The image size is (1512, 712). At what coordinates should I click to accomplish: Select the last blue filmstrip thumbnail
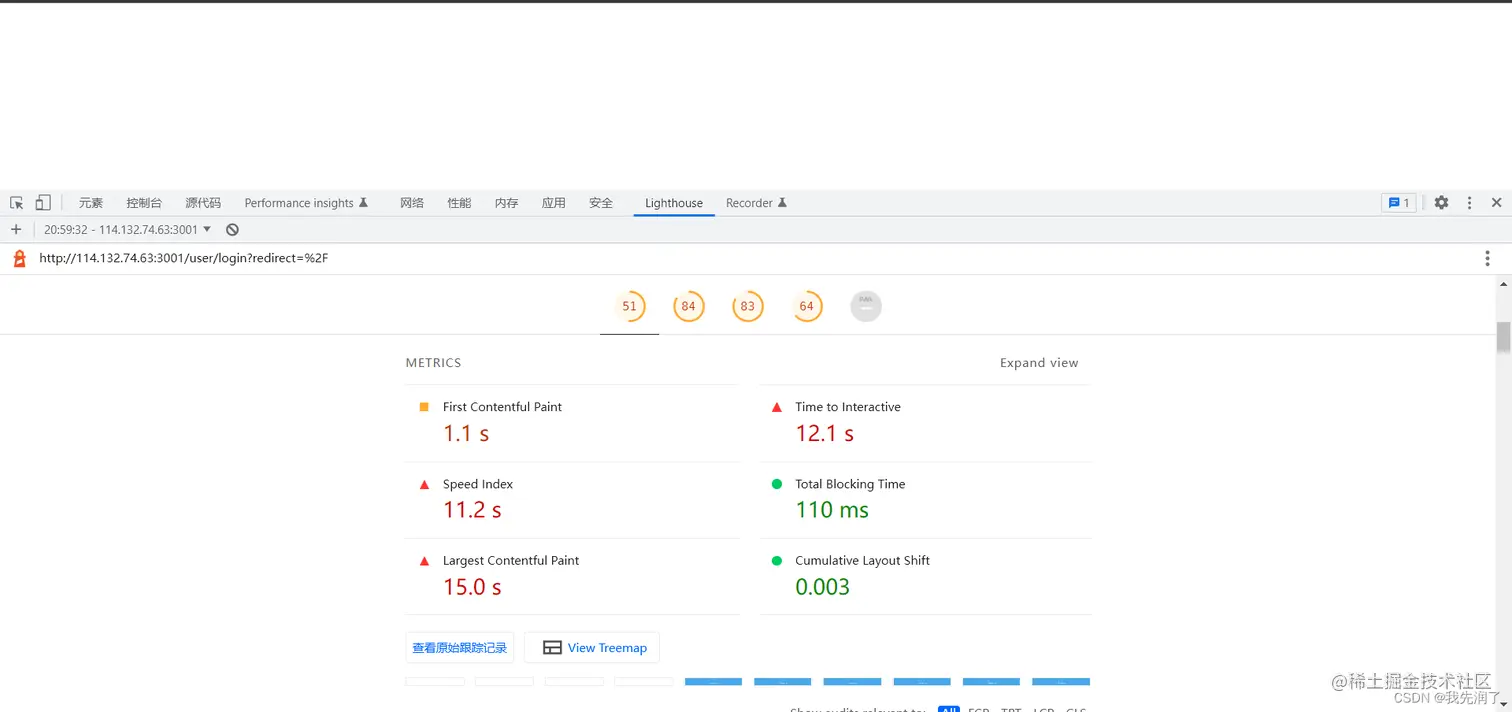1061,682
